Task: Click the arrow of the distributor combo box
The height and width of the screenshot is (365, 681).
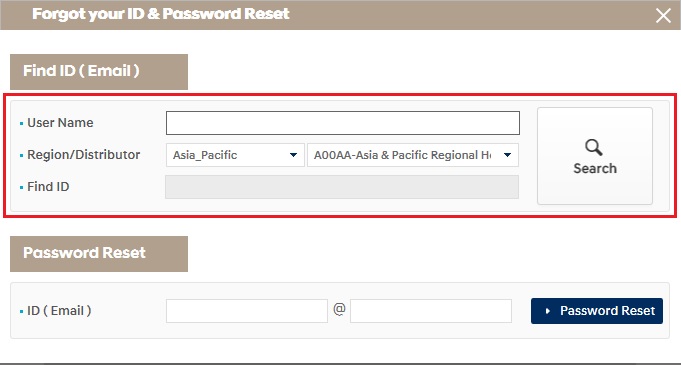Action: 507,155
